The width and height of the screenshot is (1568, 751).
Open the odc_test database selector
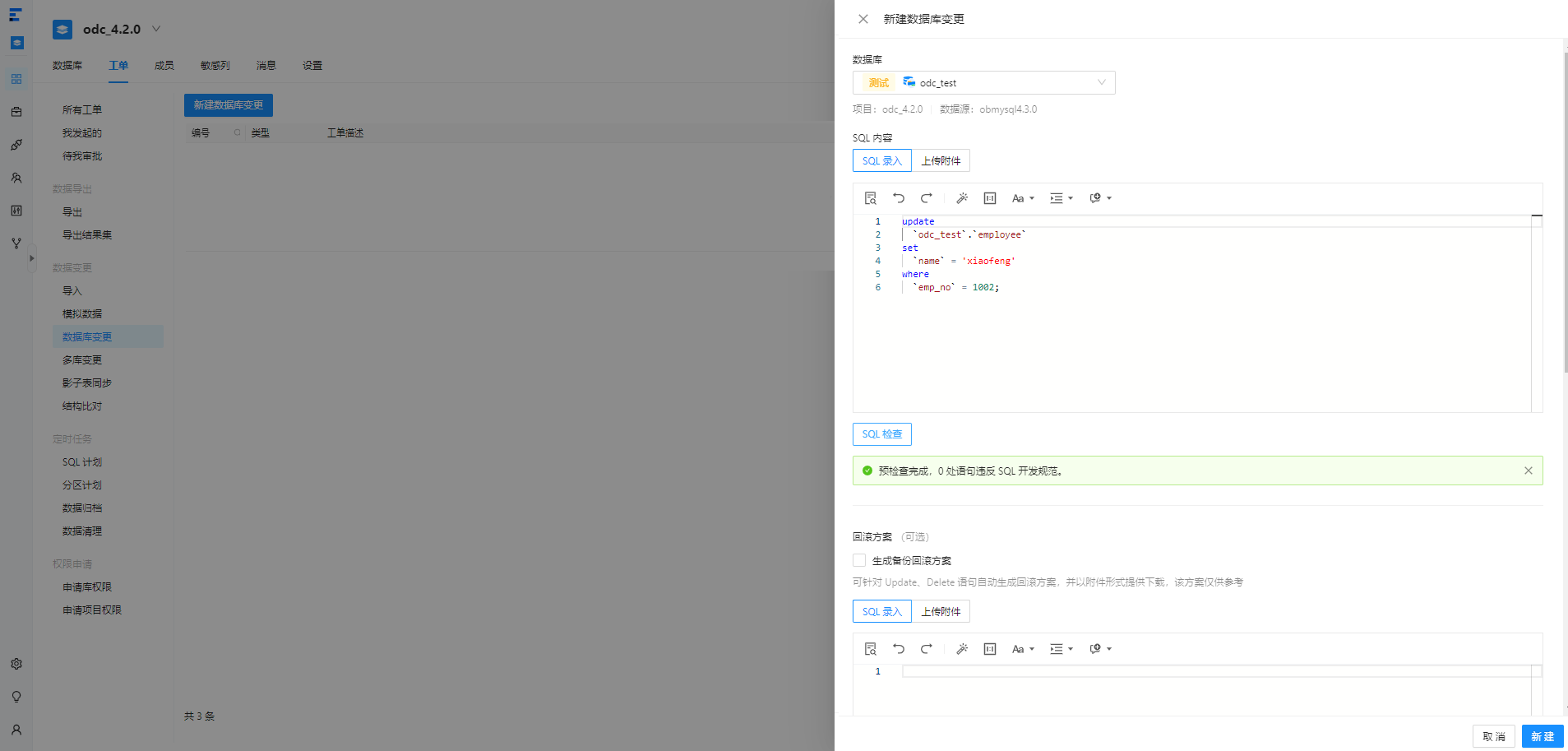click(983, 82)
